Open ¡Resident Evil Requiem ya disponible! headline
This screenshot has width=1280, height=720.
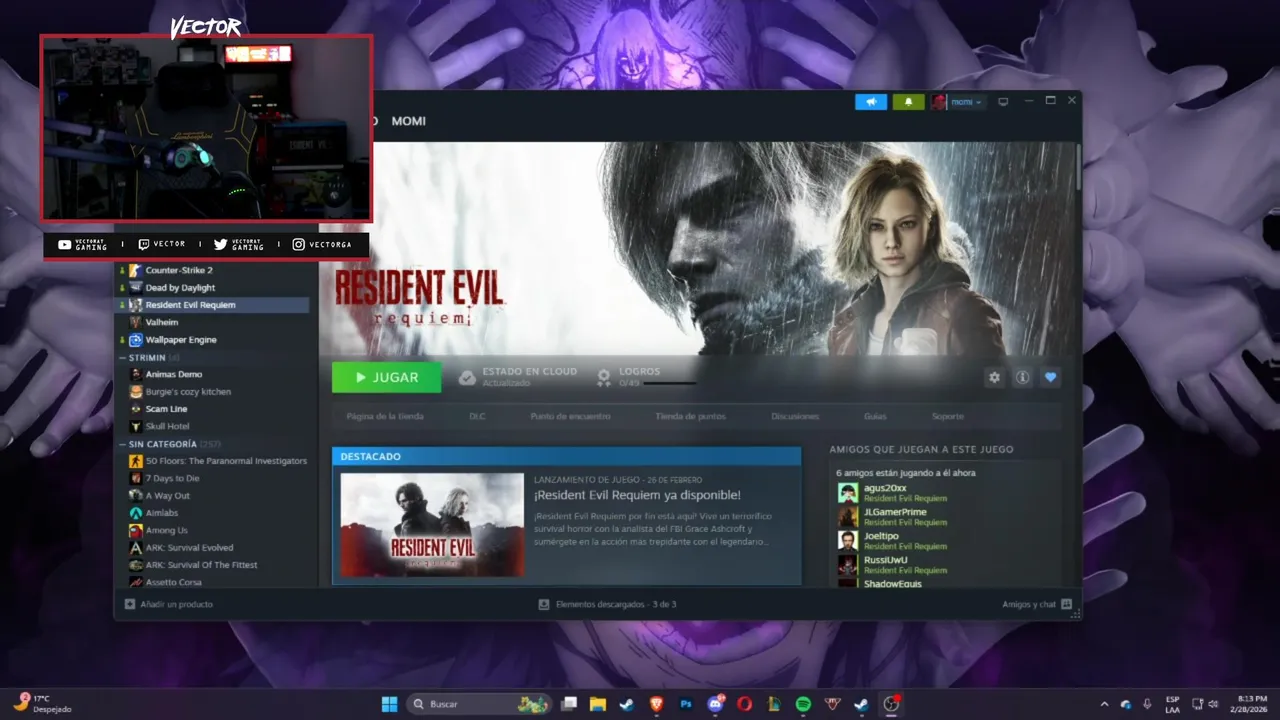pyautogui.click(x=637, y=495)
